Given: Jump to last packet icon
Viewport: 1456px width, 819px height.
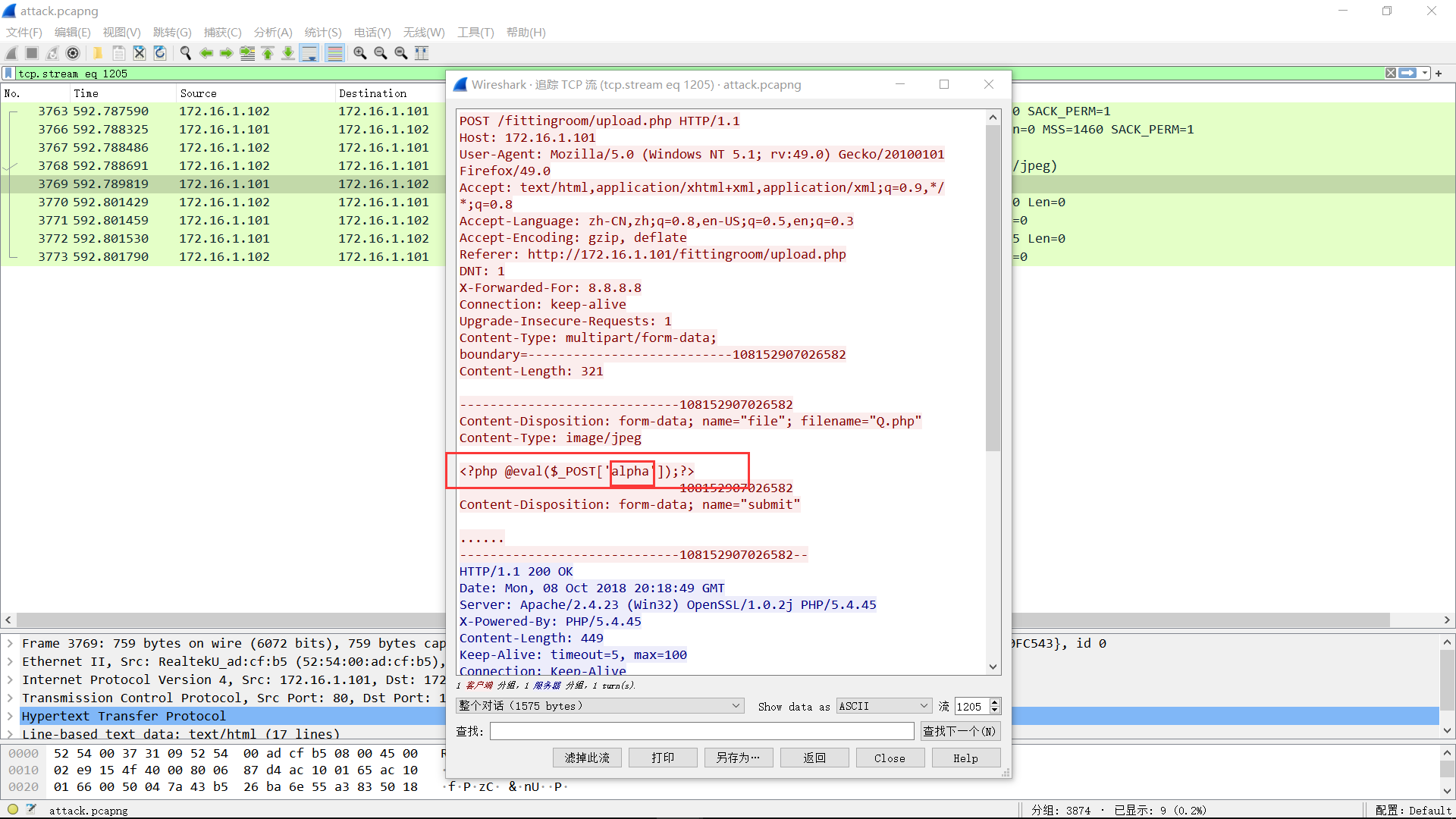Looking at the screenshot, I should click(x=288, y=53).
